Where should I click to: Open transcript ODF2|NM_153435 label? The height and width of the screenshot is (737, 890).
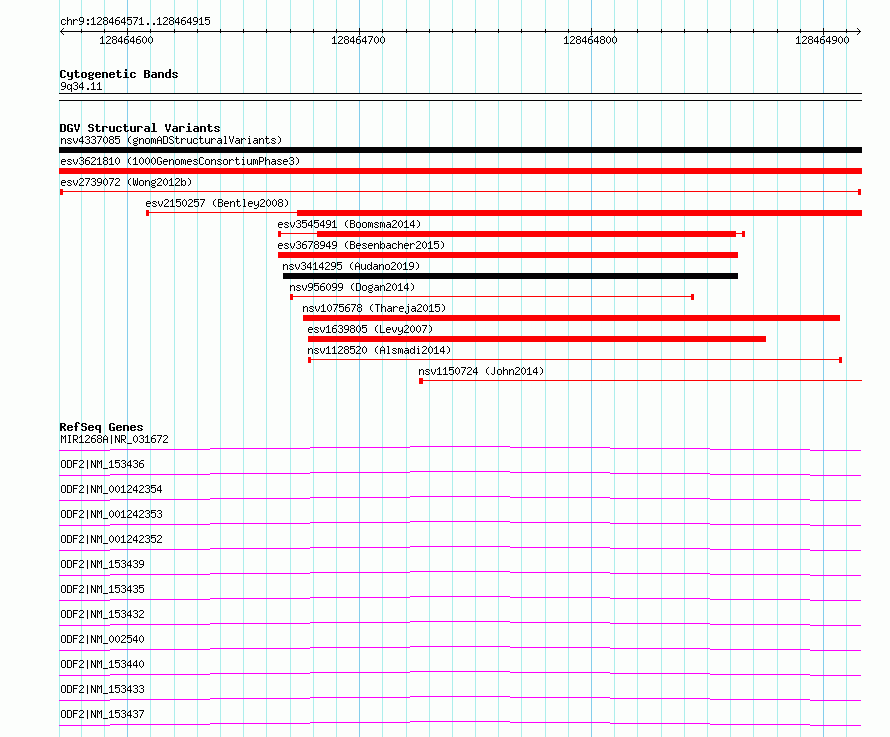[102, 589]
